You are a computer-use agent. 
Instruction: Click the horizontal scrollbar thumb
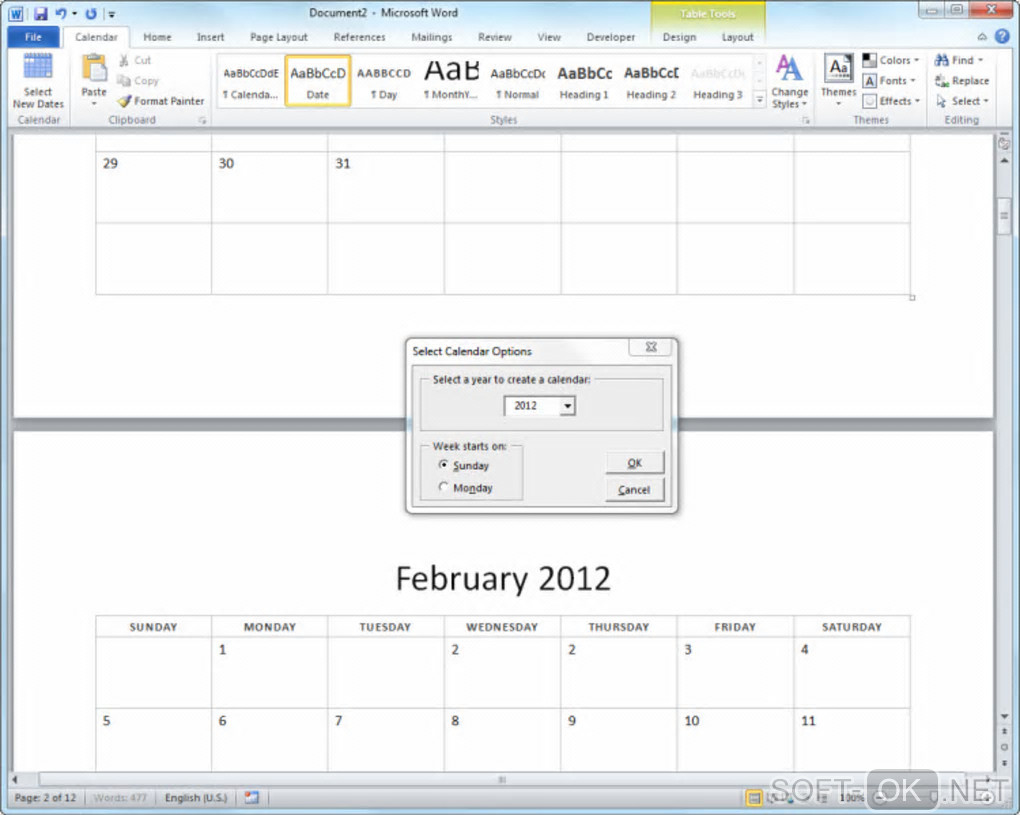tap(502, 779)
